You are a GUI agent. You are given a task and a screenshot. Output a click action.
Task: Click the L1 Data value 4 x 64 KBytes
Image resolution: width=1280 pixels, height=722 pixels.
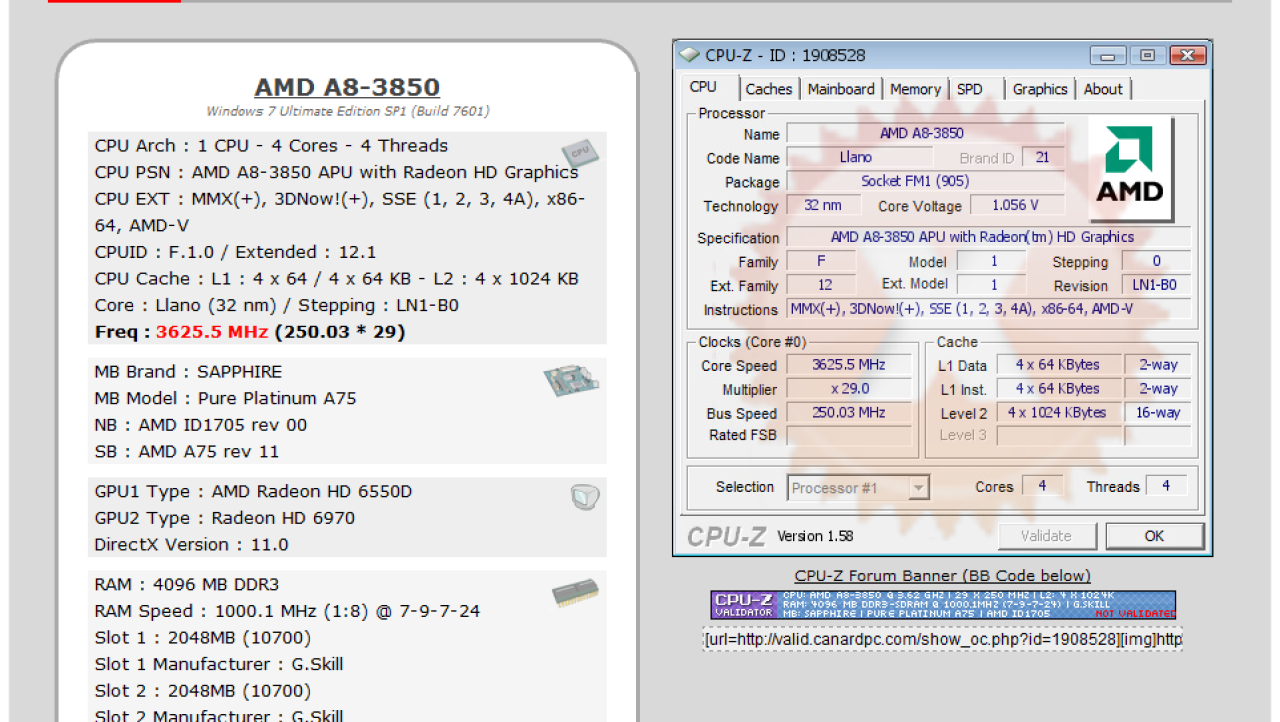(x=1057, y=365)
